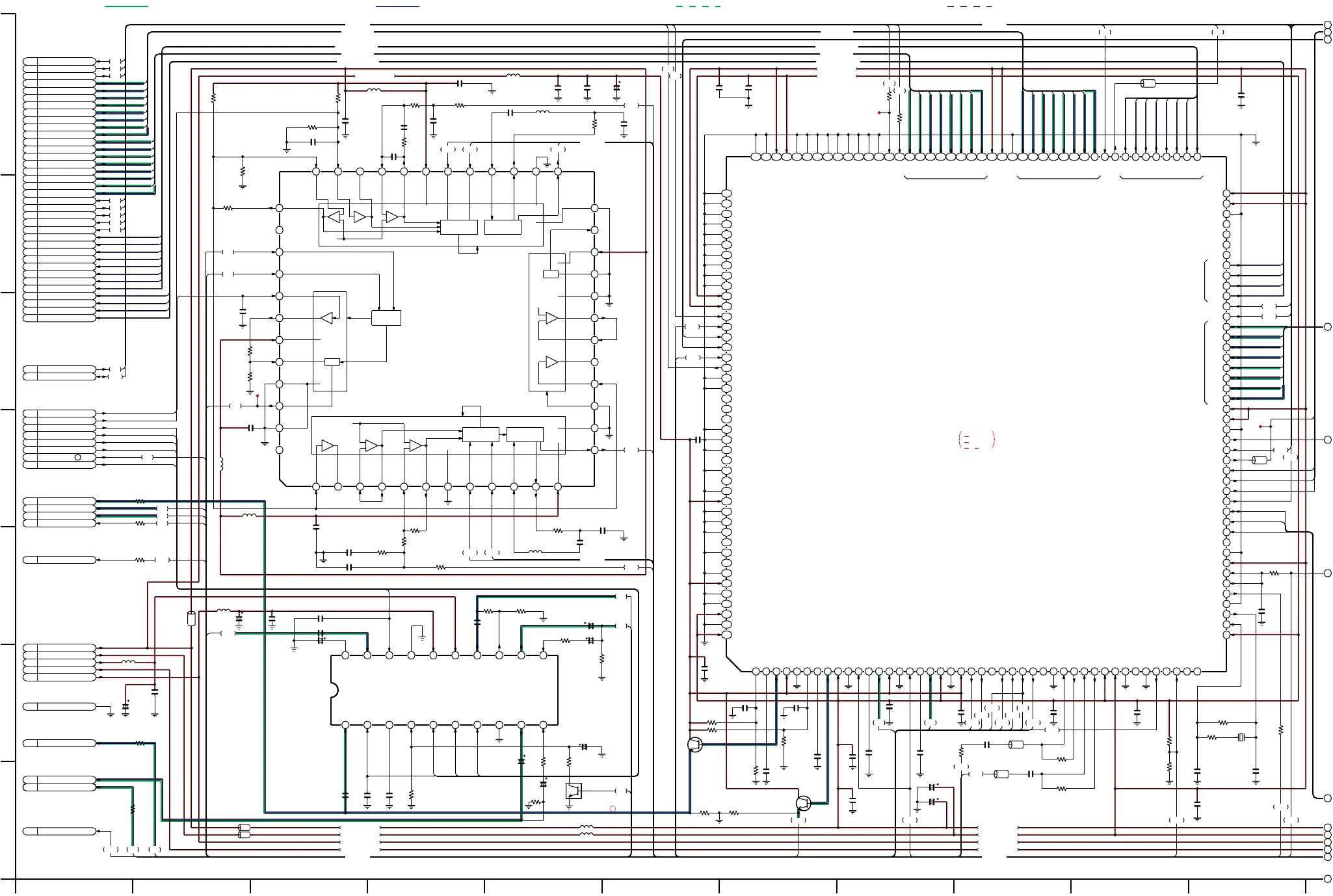Click the lower round transistor symbol
The height and width of the screenshot is (896, 1333).
[804, 803]
